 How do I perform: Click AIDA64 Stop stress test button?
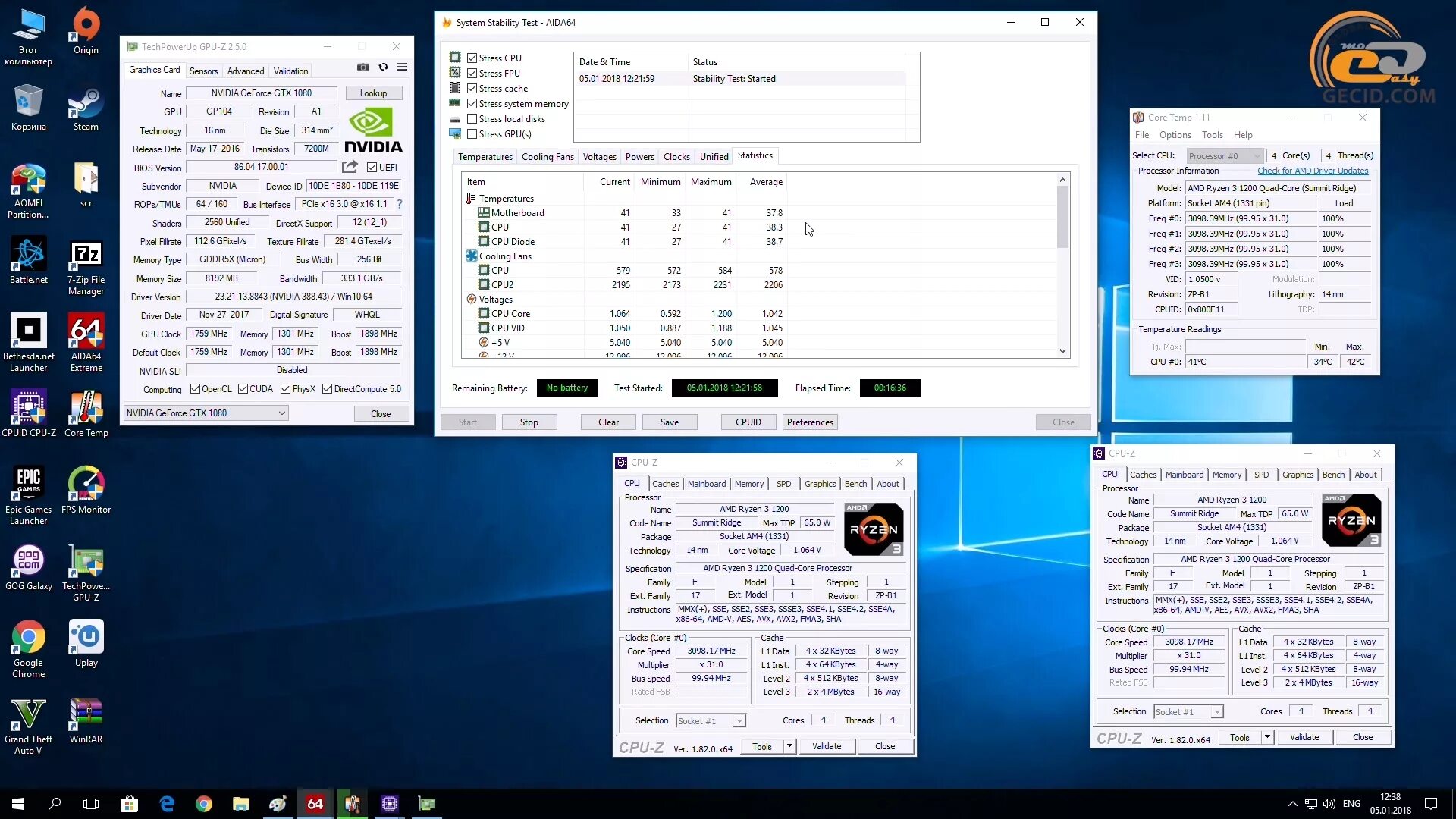click(x=528, y=421)
